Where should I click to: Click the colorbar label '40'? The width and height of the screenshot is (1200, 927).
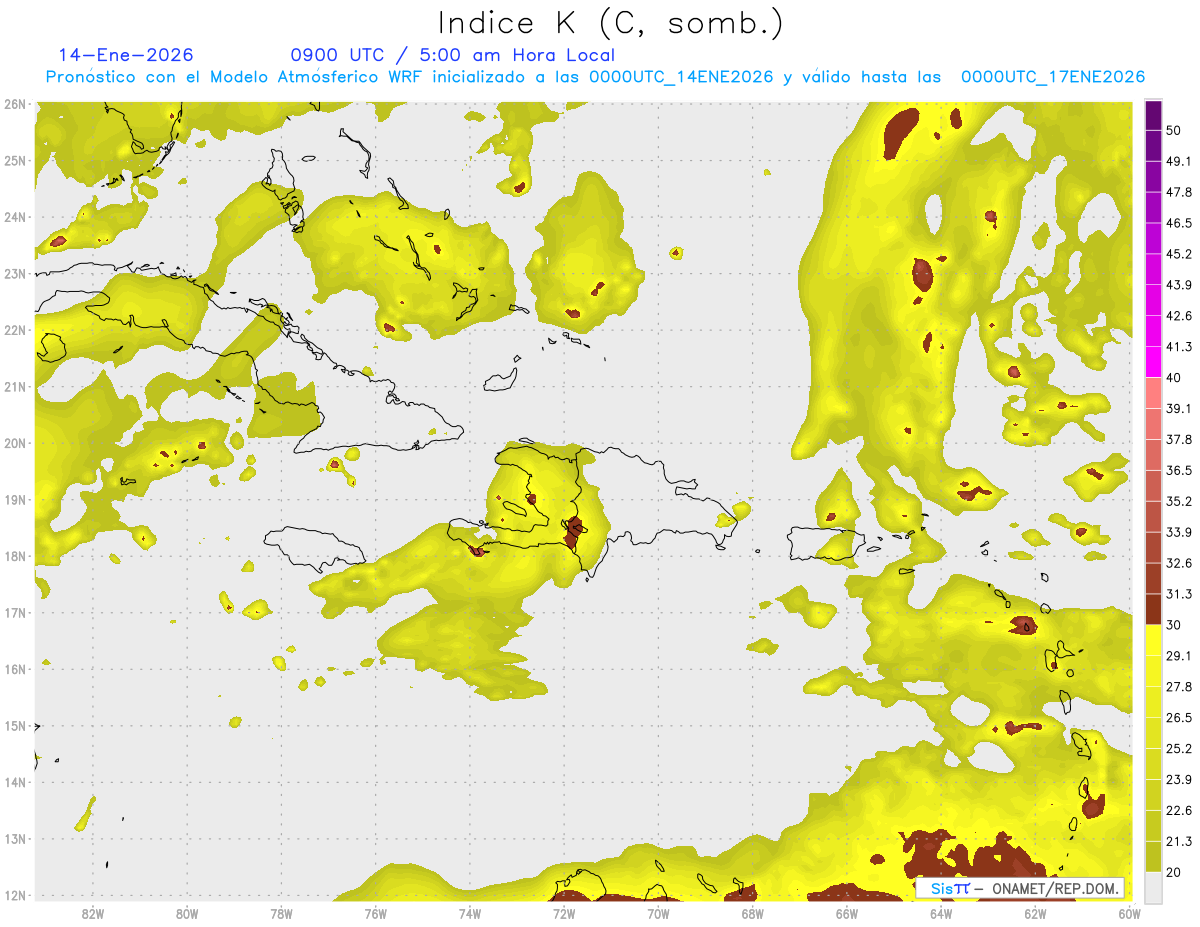(x=1175, y=377)
